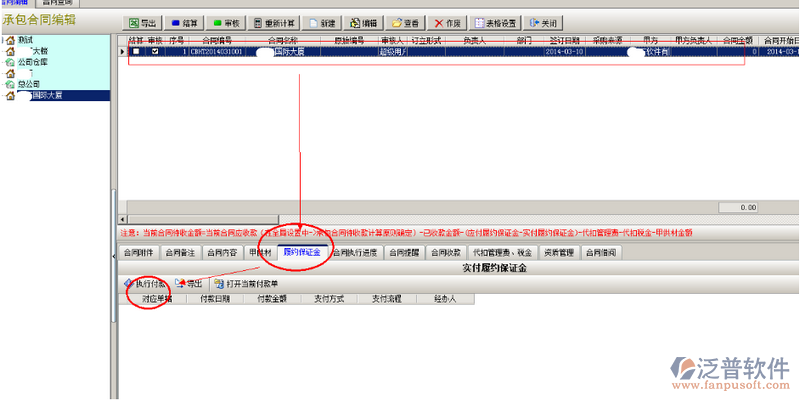The height and width of the screenshot is (401, 800).
Task: Click the 支付流程 column header
Action: coord(387,299)
